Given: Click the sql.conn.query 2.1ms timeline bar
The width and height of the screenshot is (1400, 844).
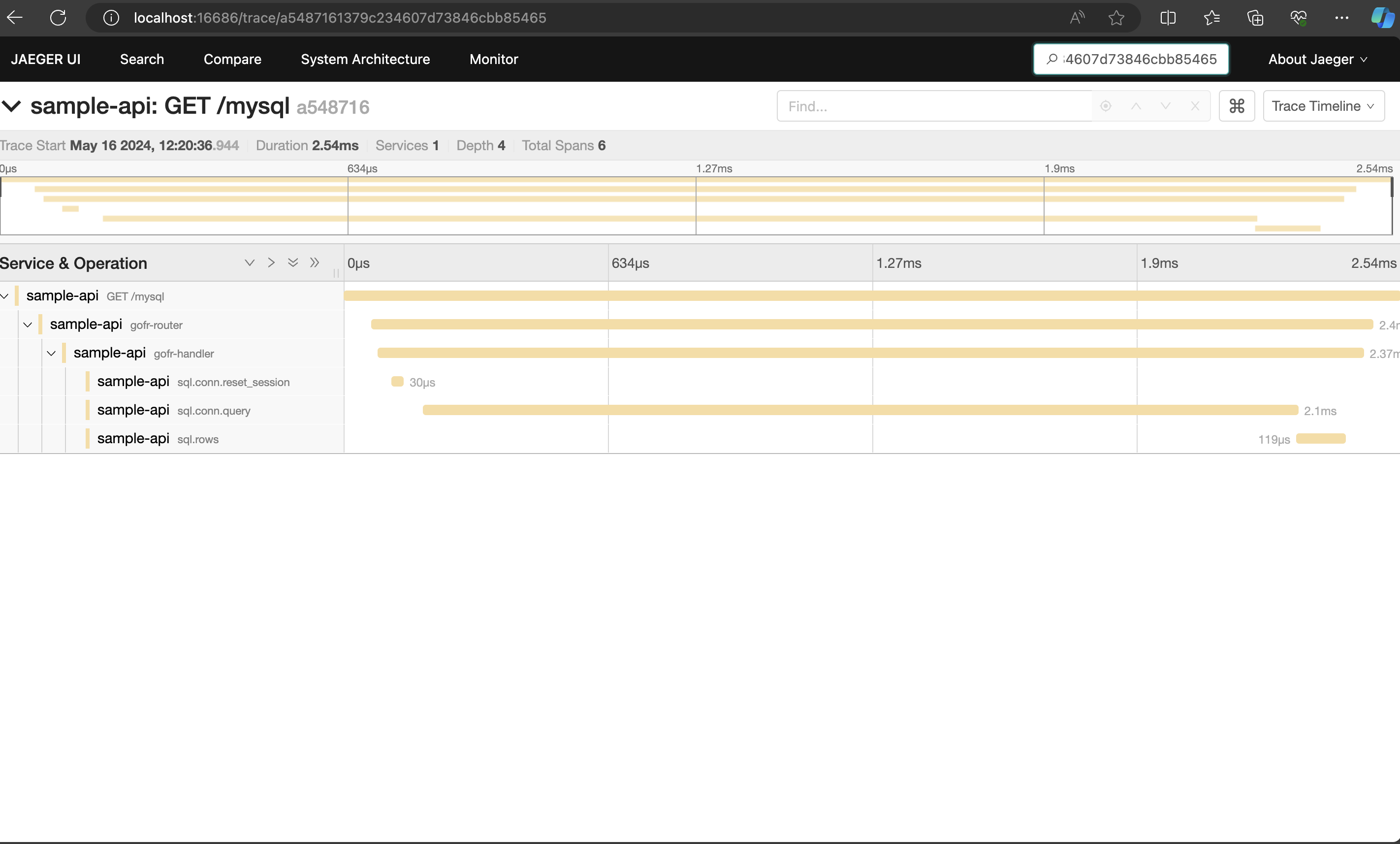Looking at the screenshot, I should pyautogui.click(x=860, y=410).
